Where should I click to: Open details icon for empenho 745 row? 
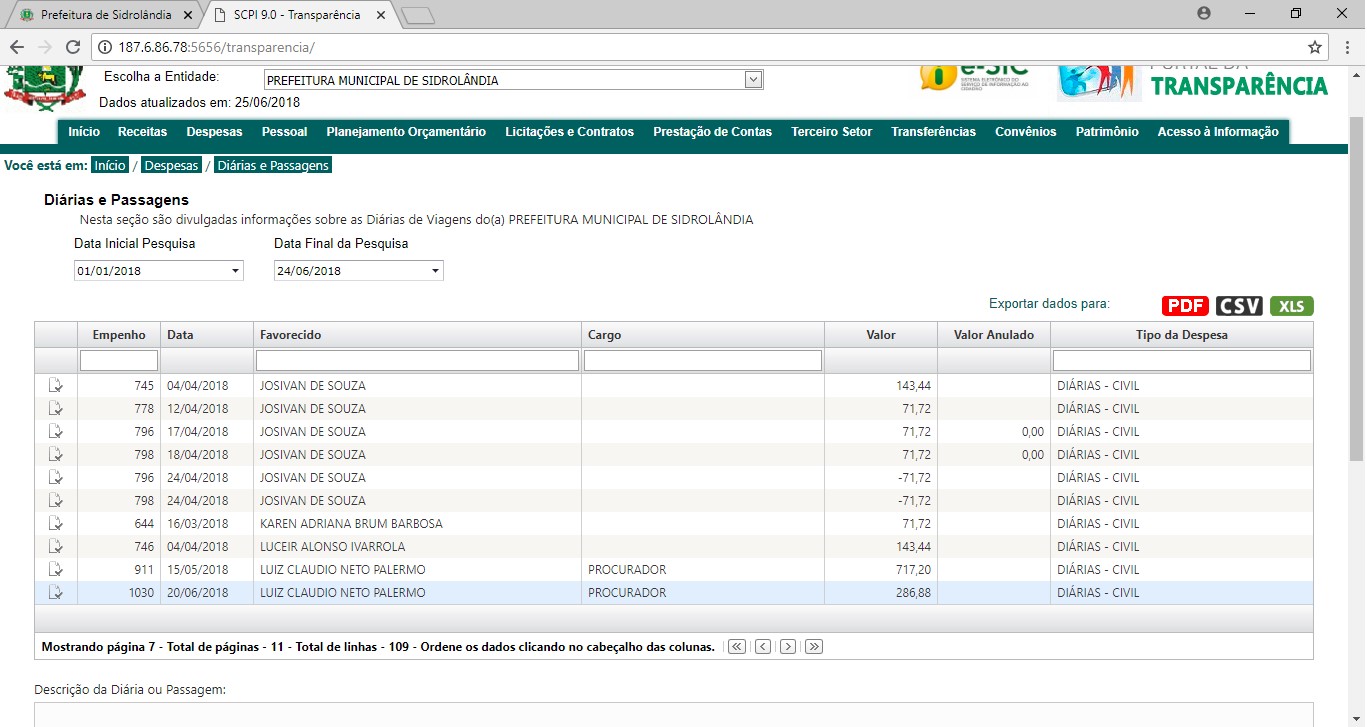tap(56, 385)
